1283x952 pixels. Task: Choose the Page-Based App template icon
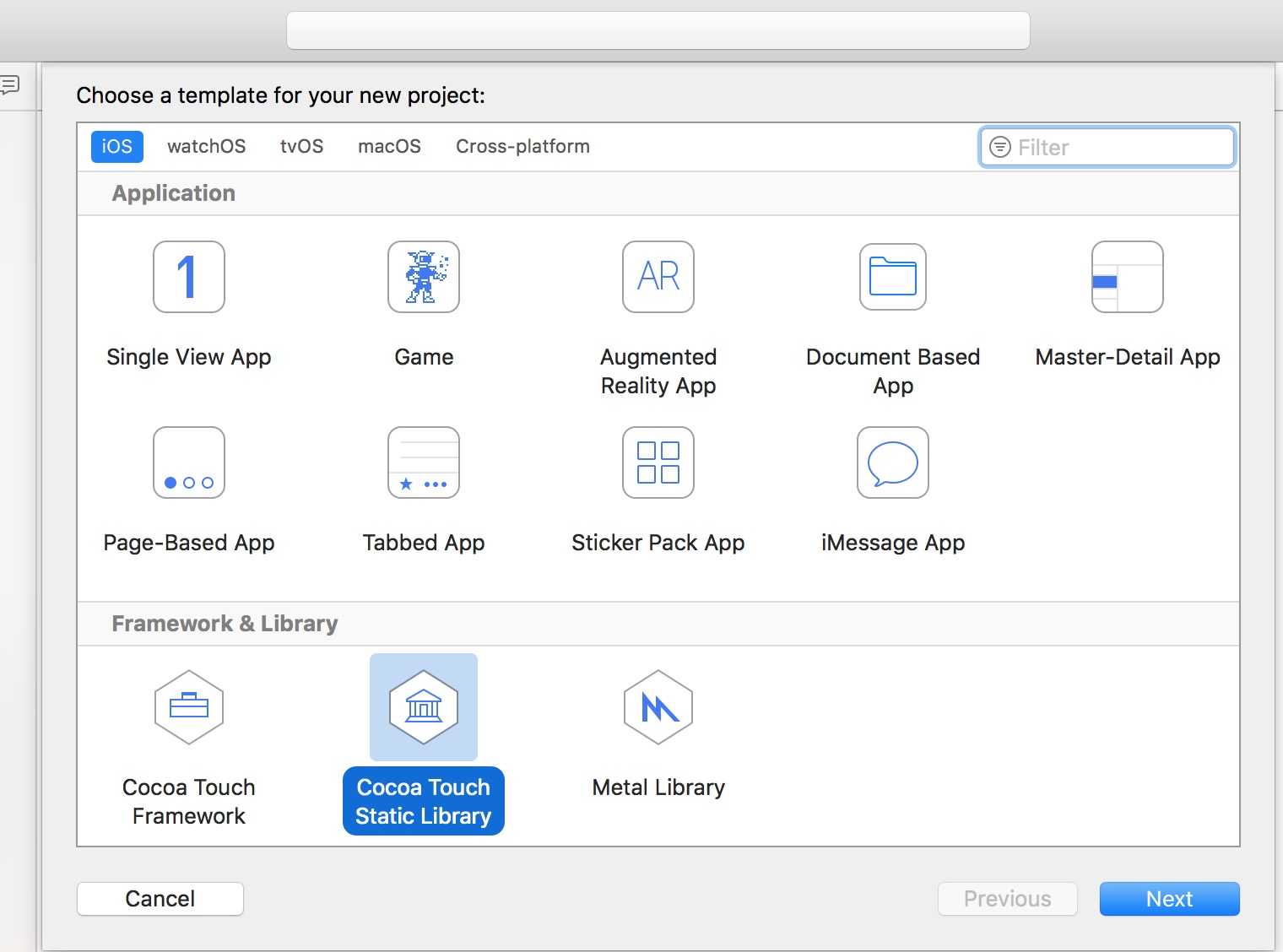189,462
